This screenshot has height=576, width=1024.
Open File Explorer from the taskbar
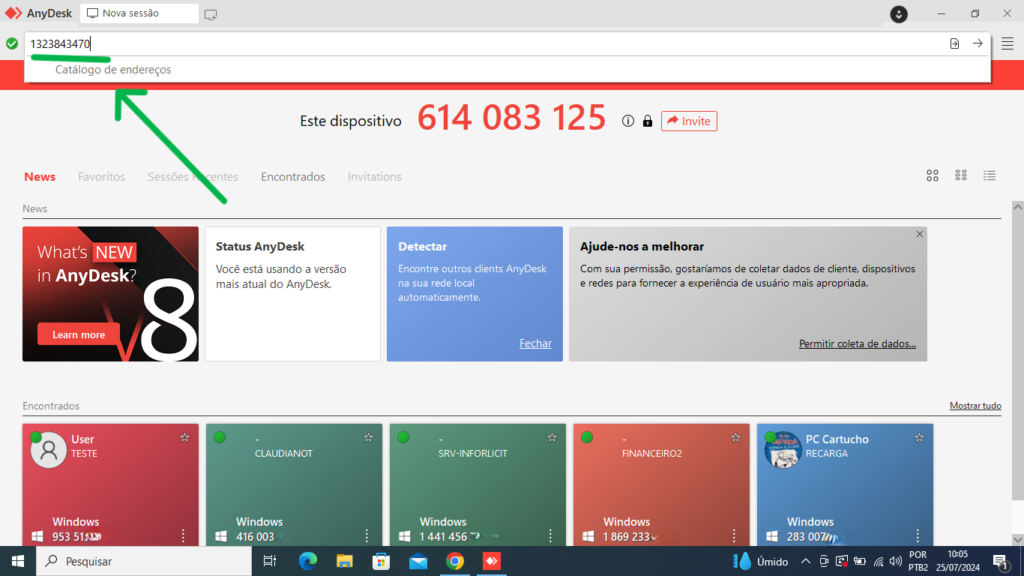pos(344,561)
